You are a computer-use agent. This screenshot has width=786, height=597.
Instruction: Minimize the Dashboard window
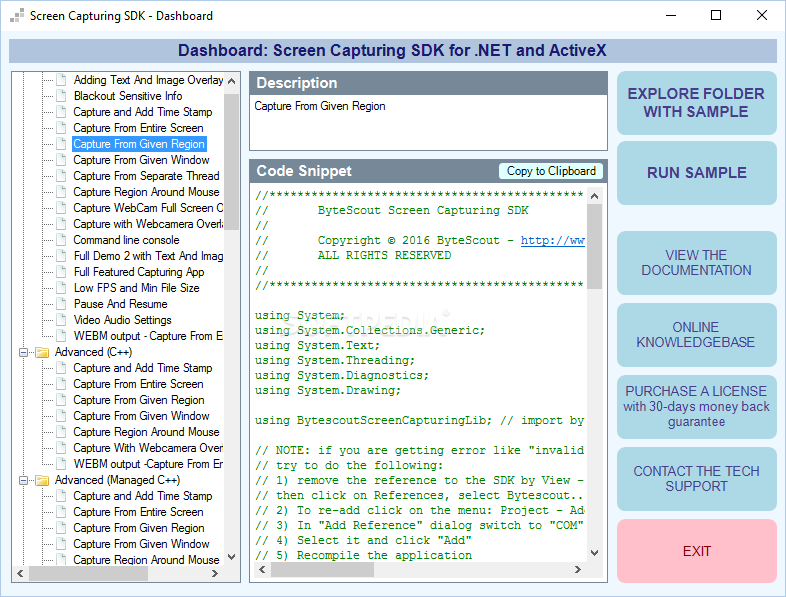pyautogui.click(x=671, y=16)
